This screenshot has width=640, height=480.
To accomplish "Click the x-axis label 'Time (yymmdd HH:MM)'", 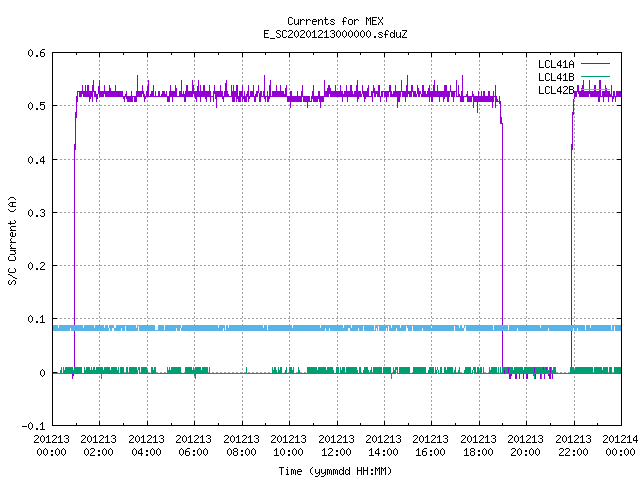I will pyautogui.click(x=335, y=471).
